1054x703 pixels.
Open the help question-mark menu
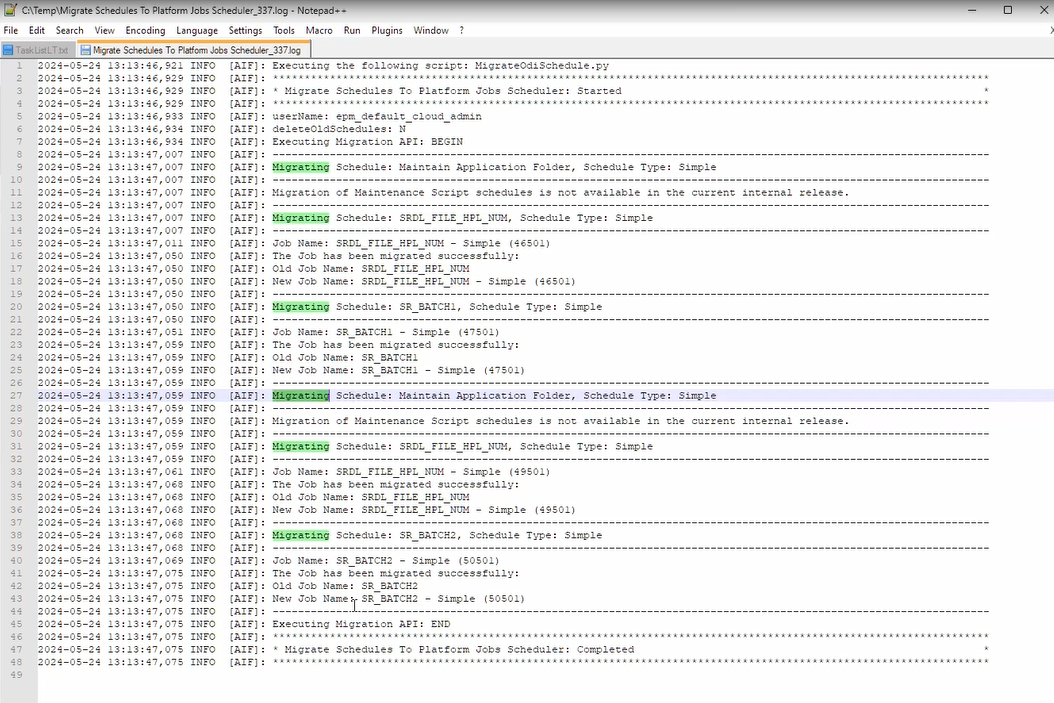[x=461, y=30]
